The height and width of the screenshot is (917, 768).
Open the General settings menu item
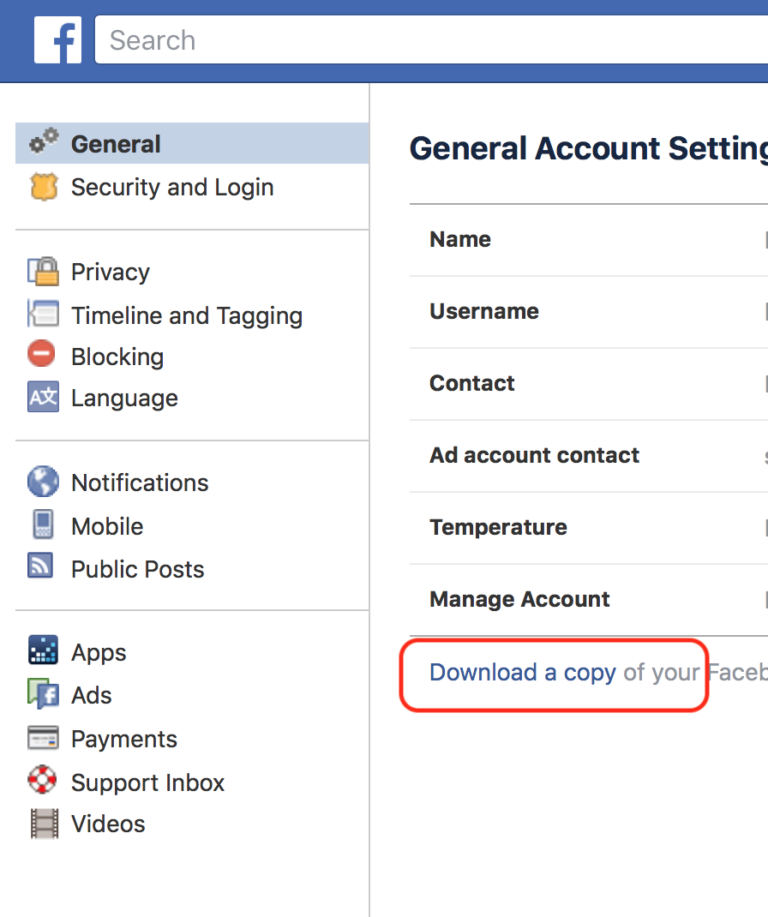[192, 143]
